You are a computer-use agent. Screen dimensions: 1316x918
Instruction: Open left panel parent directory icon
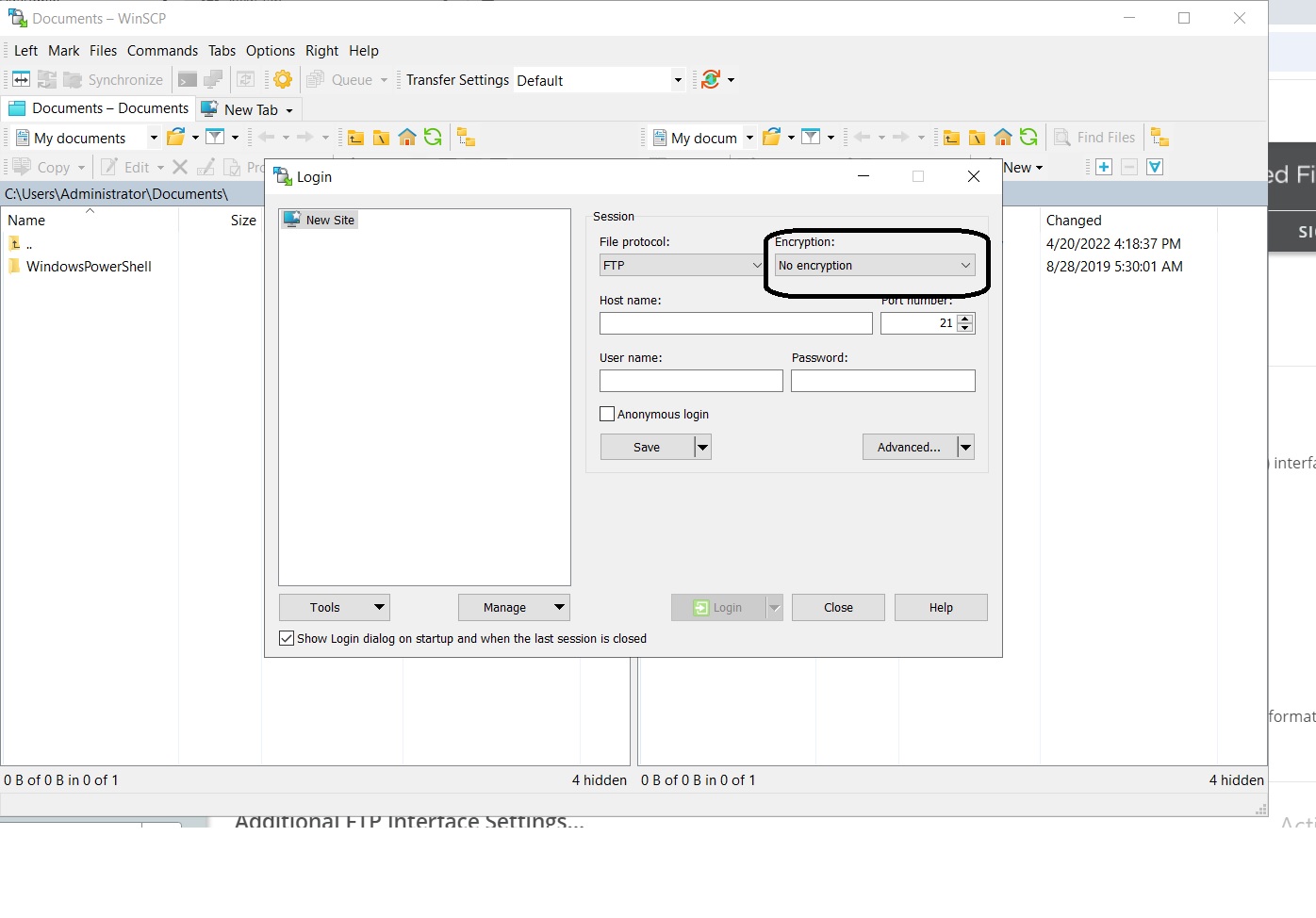(355, 138)
